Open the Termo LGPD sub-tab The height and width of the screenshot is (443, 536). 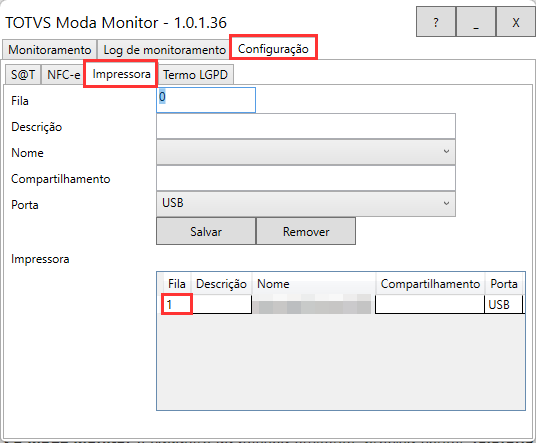[196, 75]
